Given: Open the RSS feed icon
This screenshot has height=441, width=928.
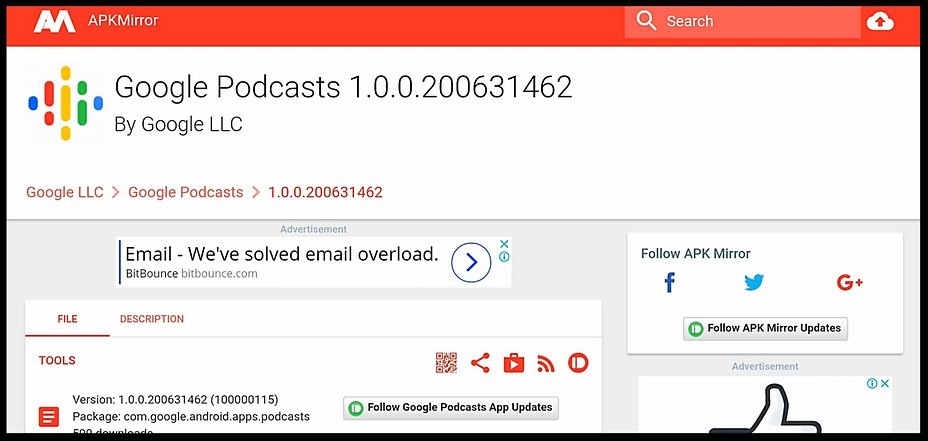Looking at the screenshot, I should [546, 363].
